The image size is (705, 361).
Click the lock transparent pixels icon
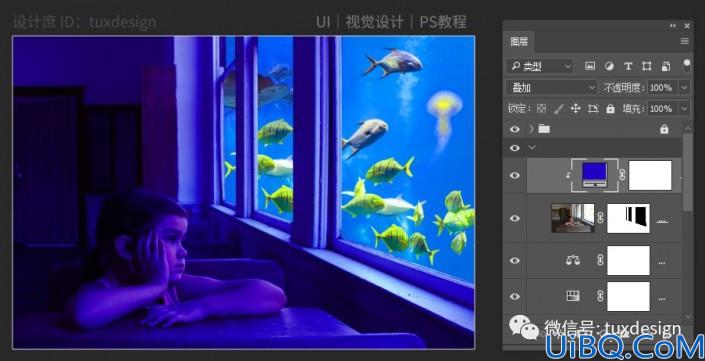(x=541, y=109)
